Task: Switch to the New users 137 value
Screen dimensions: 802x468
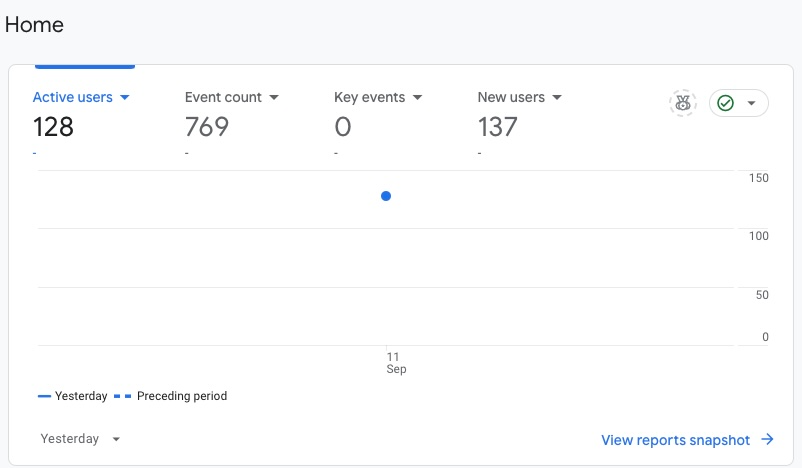Action: pos(498,127)
